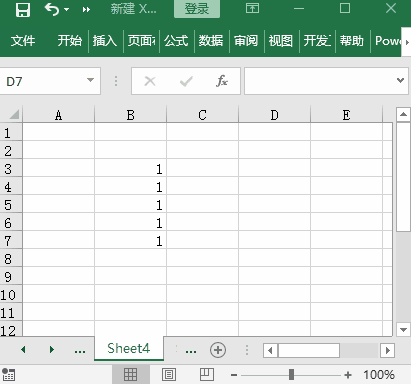Switch to Page Break Preview
Viewport: 411px width, 384px height.
click(207, 374)
